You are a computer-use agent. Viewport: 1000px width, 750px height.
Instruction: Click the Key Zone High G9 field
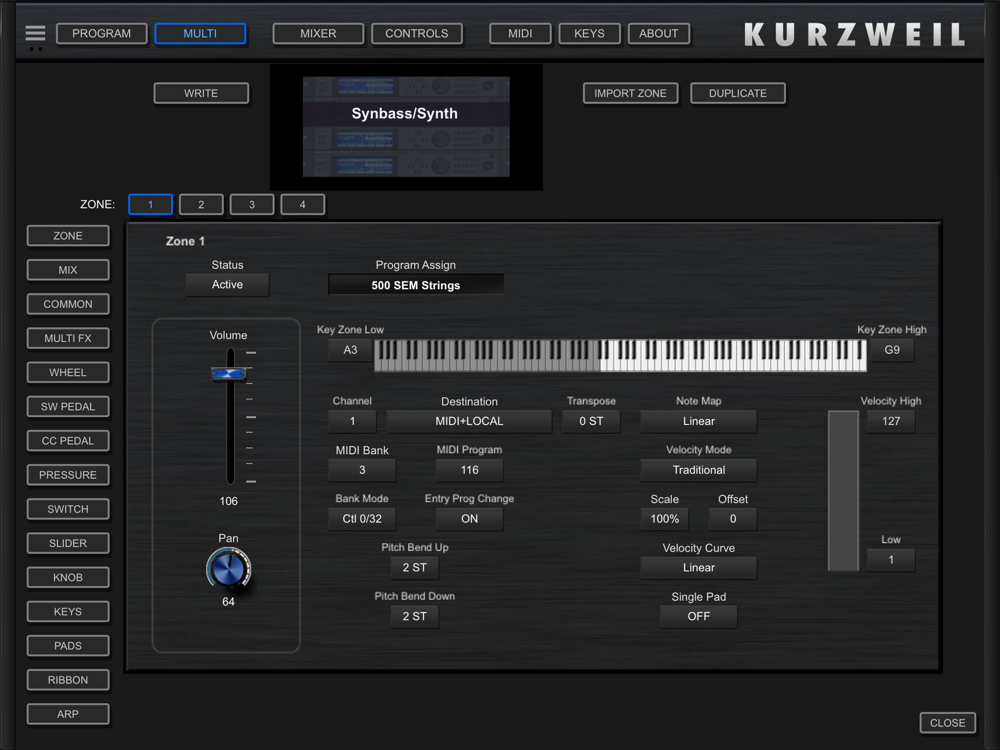coord(892,350)
